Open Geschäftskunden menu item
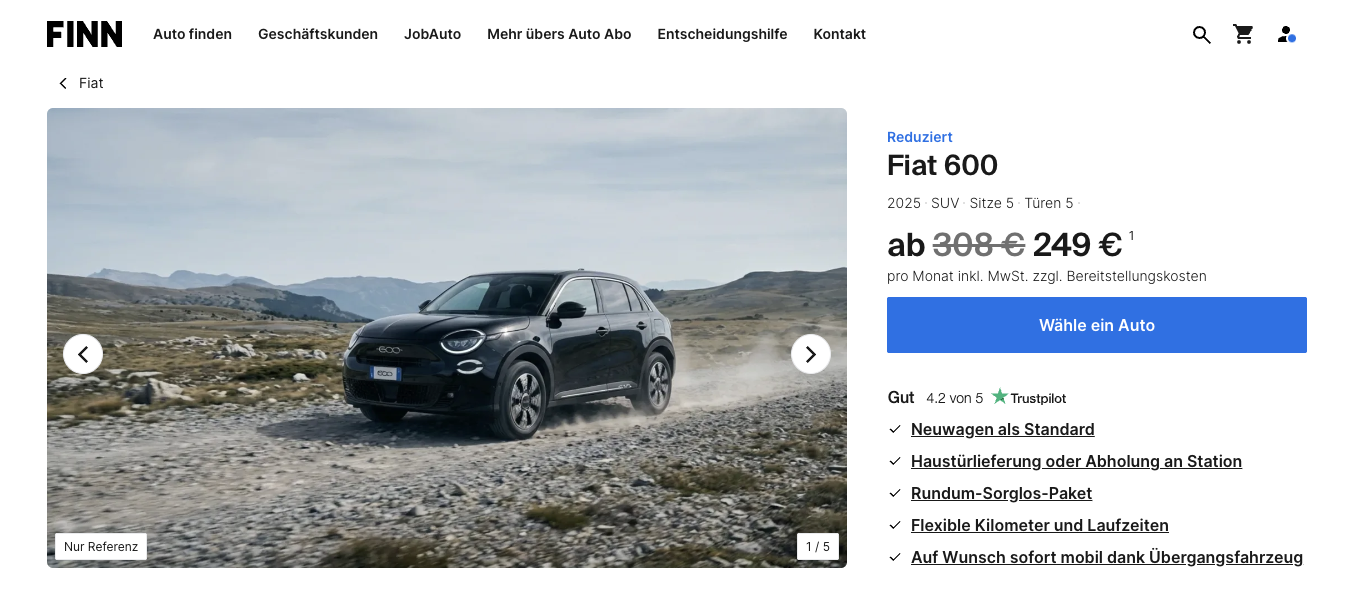 point(318,34)
